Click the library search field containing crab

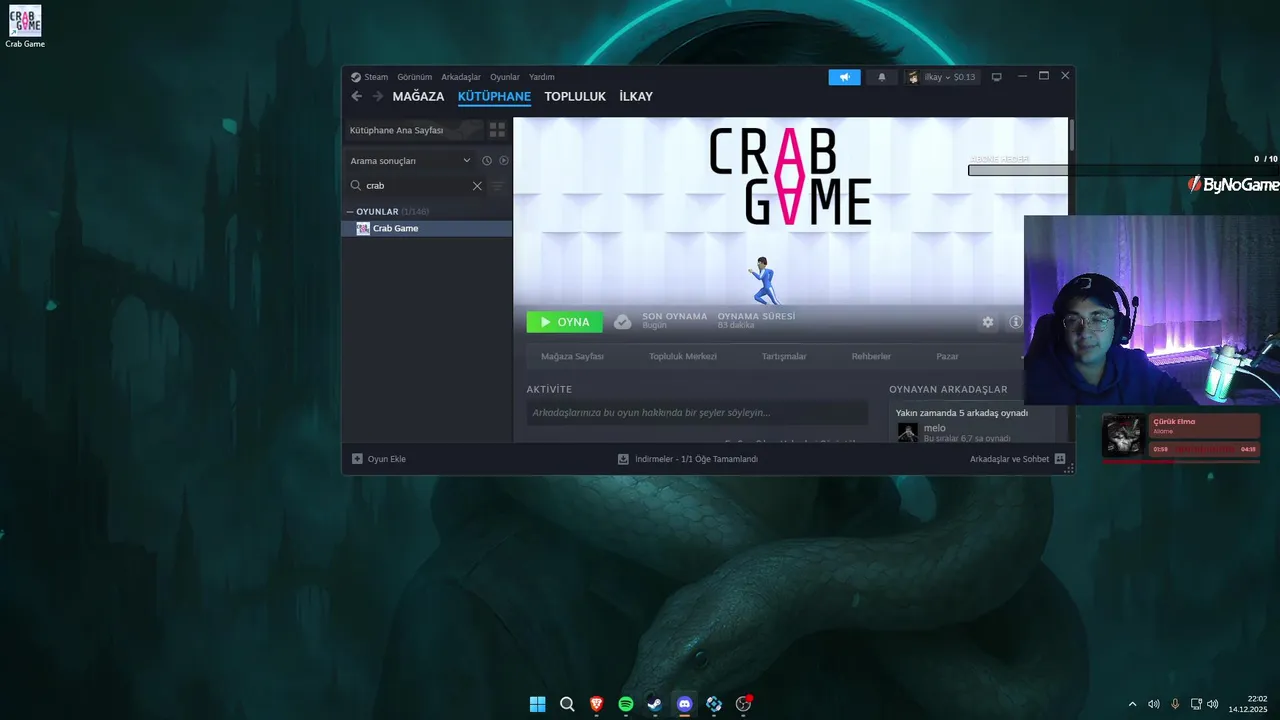pos(416,186)
